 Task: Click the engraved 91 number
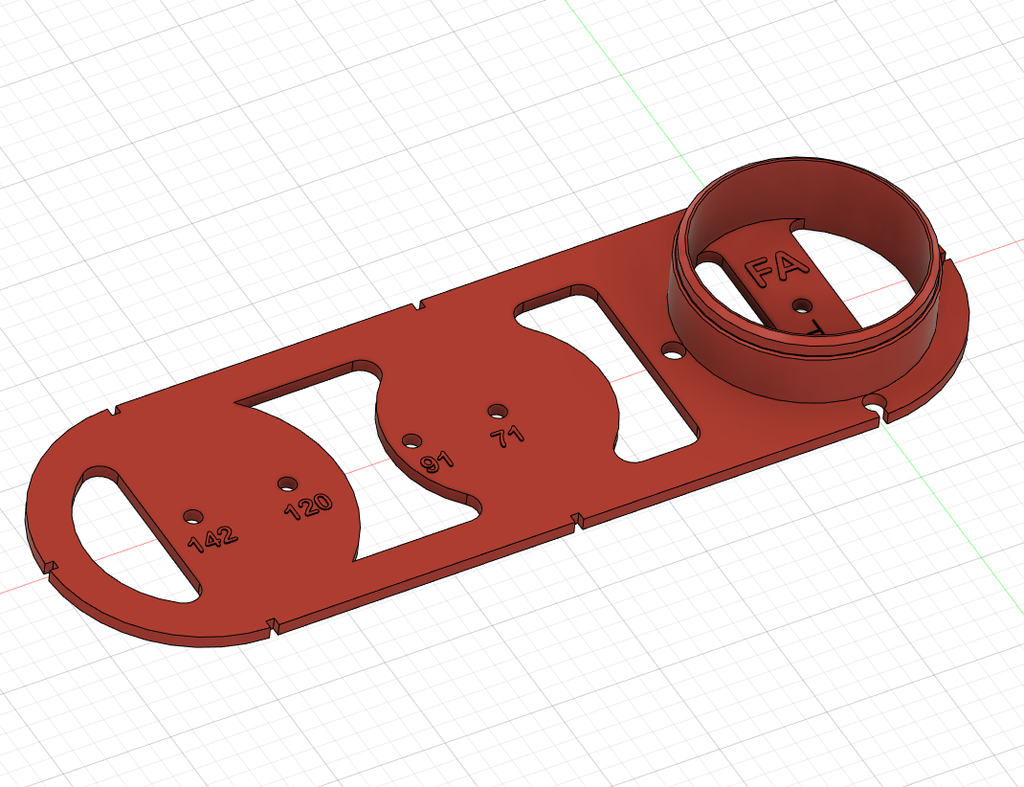click(x=437, y=462)
